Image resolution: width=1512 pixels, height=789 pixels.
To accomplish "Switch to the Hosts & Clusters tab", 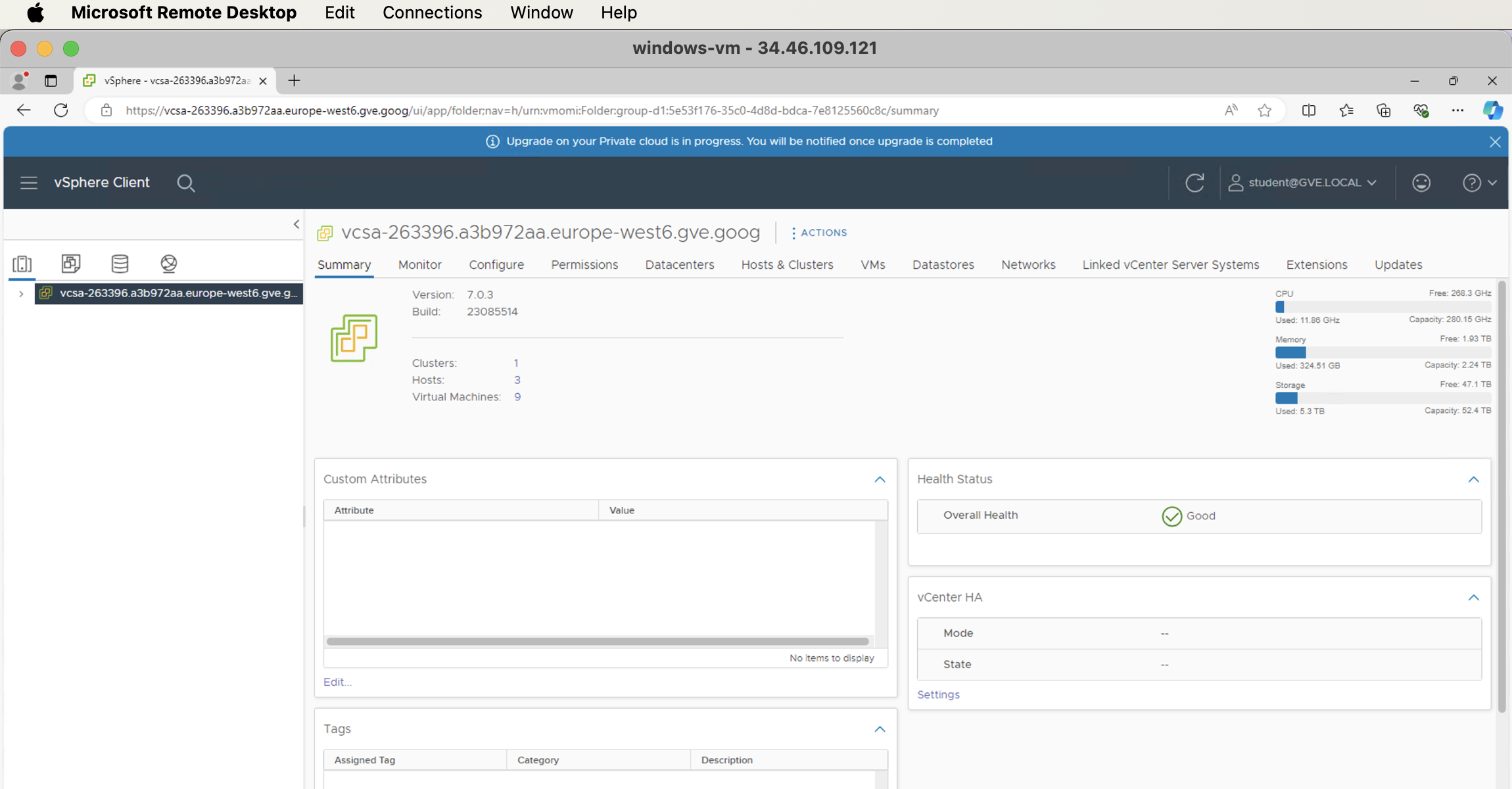I will [787, 265].
